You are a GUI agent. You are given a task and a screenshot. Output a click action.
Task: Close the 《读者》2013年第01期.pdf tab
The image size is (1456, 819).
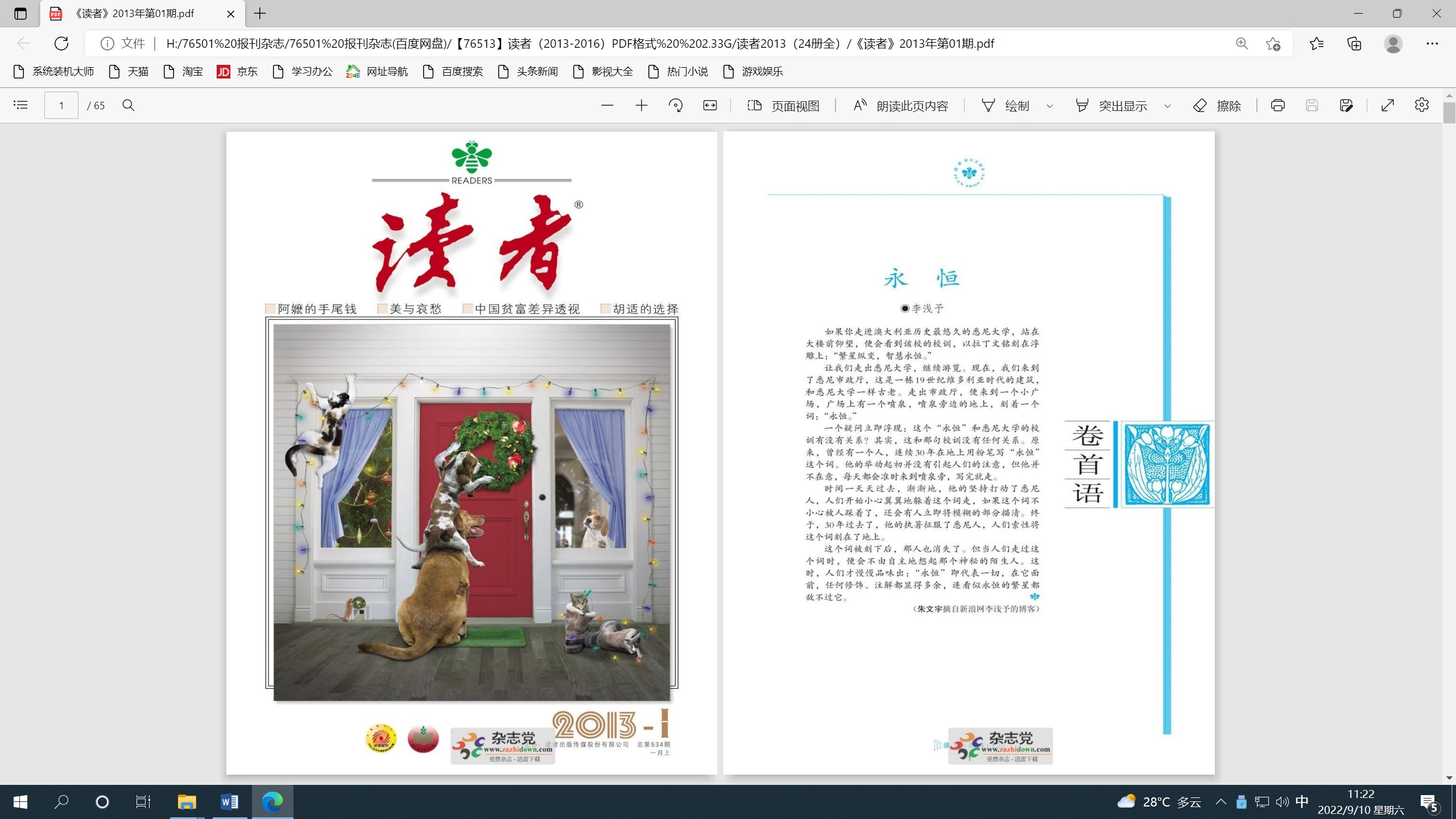coord(231,14)
